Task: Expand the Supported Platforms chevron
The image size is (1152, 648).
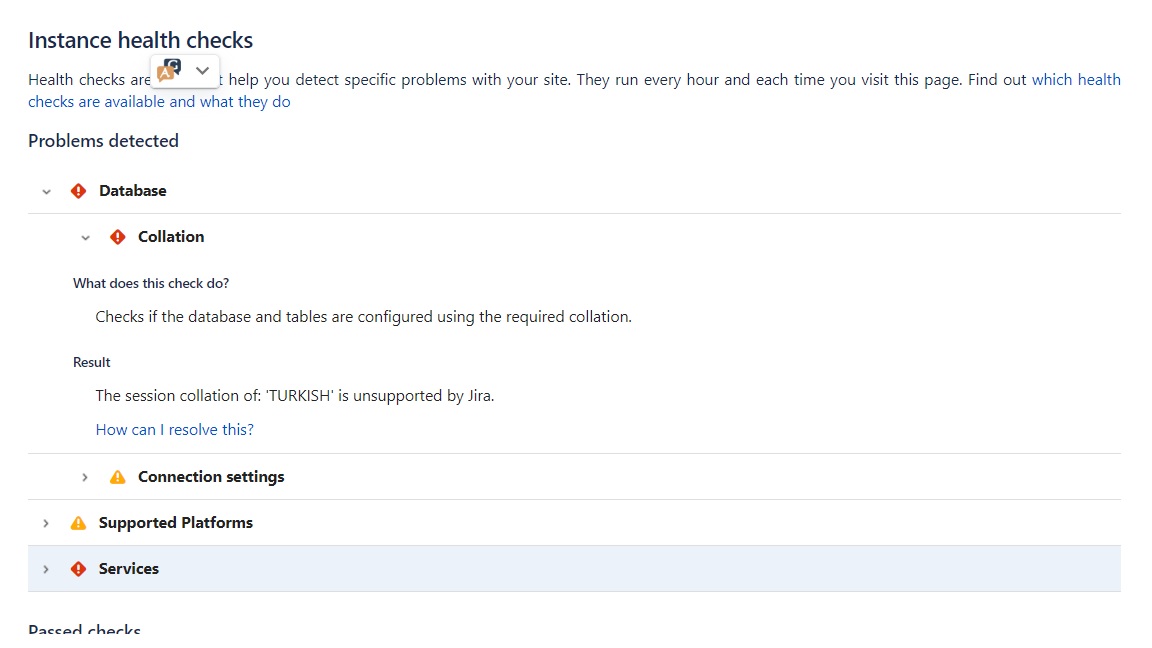Action: click(x=46, y=523)
